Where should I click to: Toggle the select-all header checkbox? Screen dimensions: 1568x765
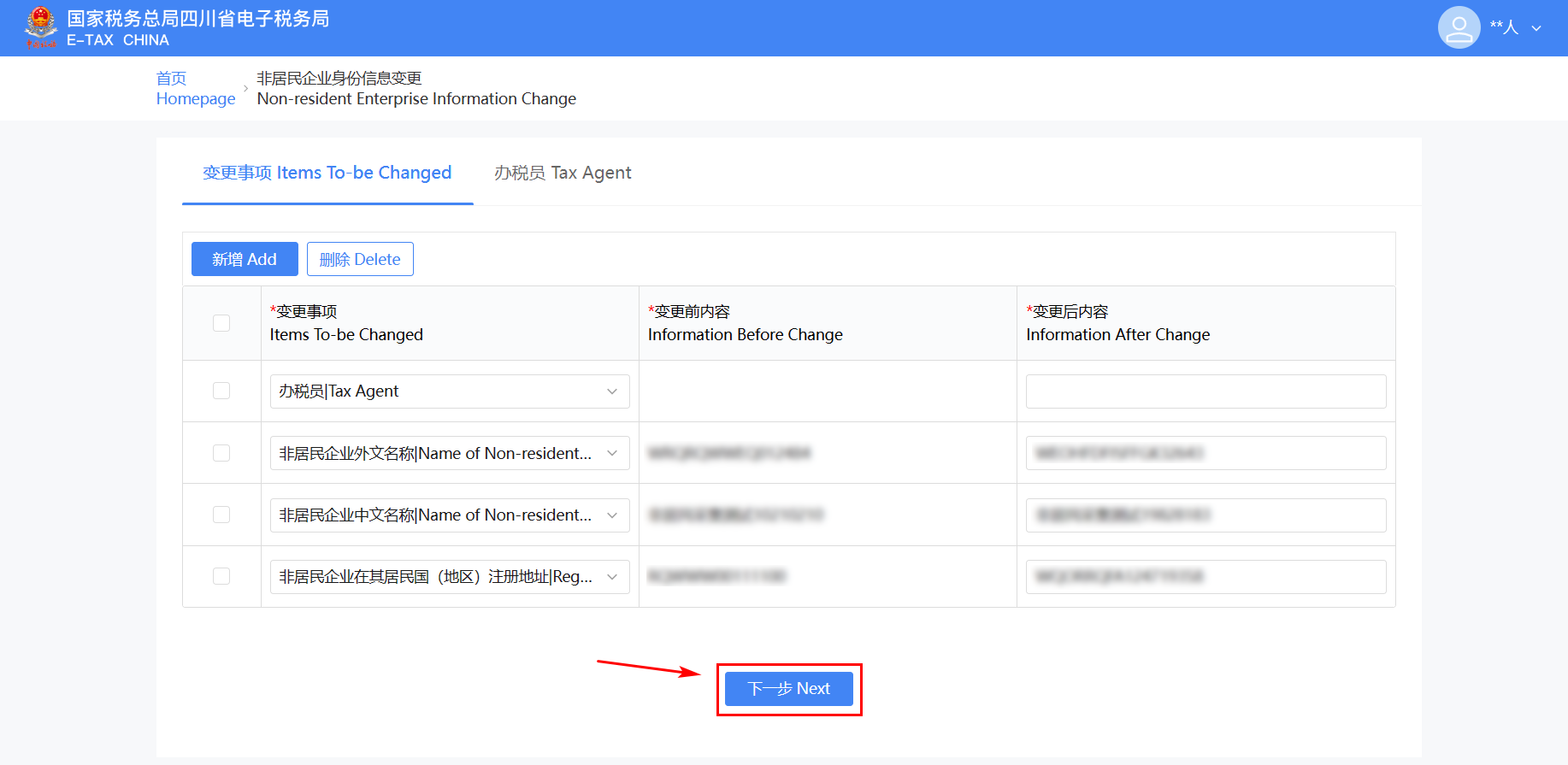[x=221, y=323]
